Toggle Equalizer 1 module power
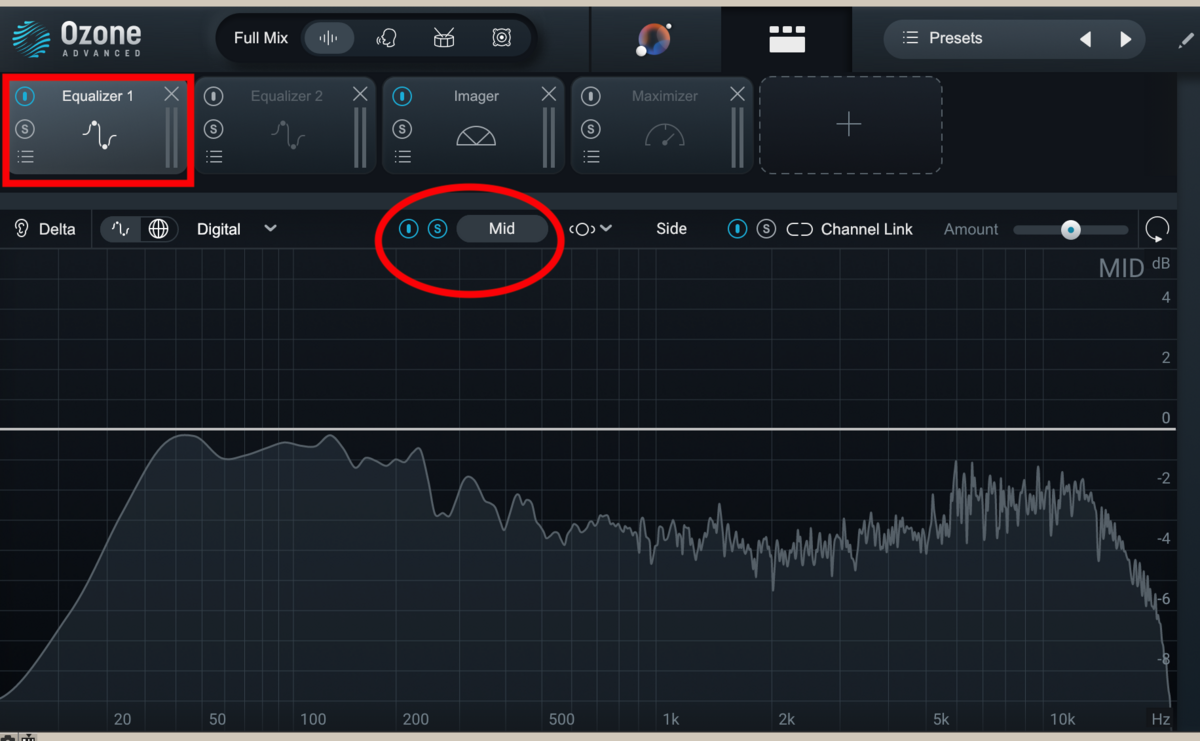This screenshot has width=1200, height=741. [x=25, y=97]
